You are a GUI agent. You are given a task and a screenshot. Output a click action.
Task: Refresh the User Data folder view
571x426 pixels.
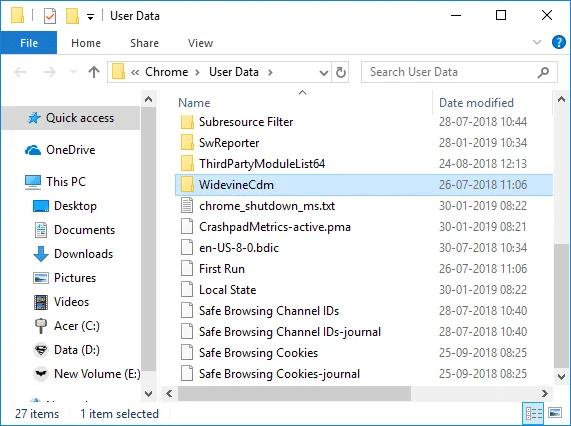pyautogui.click(x=340, y=72)
